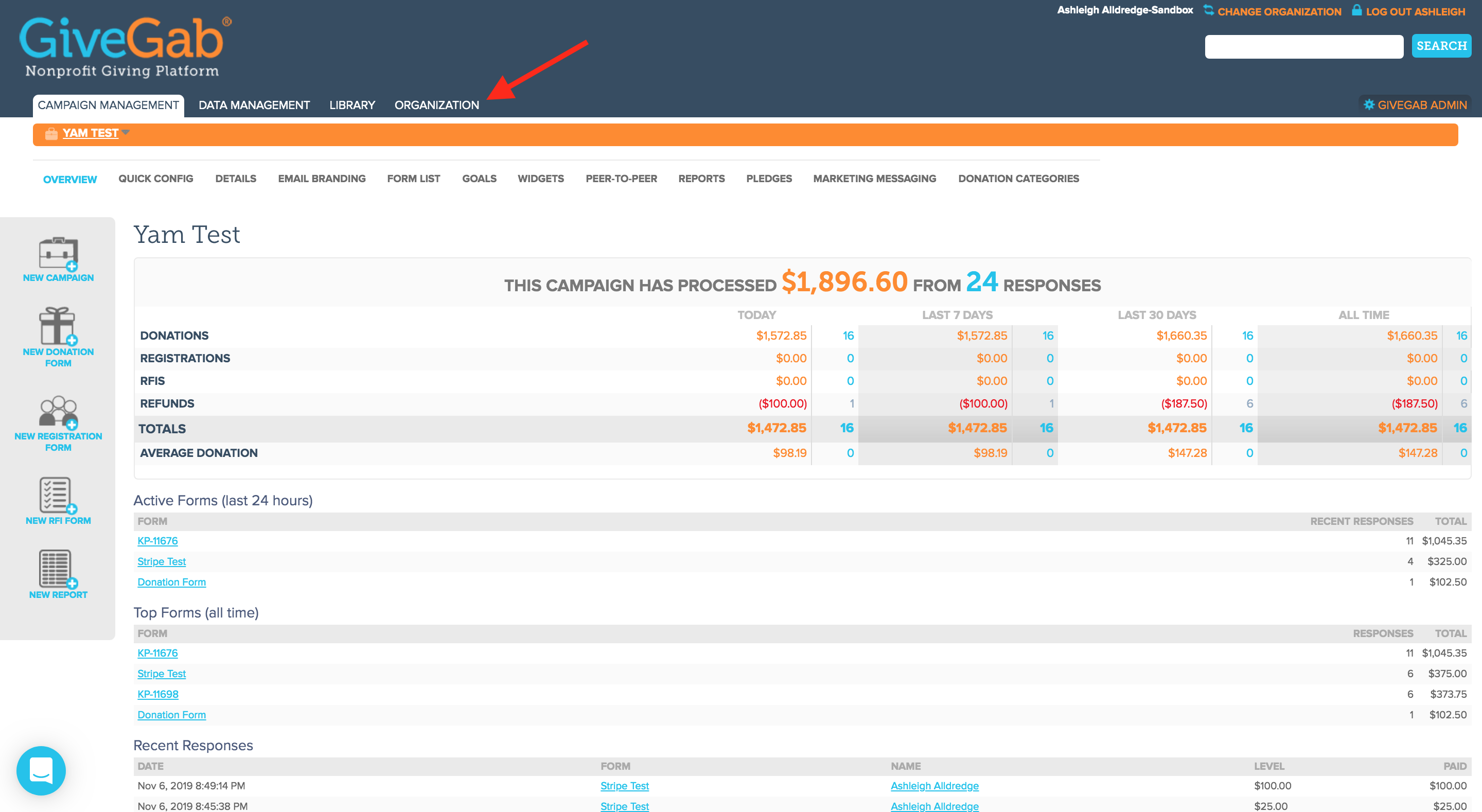Open Donation Form under Active Forms
Screen dimensions: 1482x812
point(171,582)
